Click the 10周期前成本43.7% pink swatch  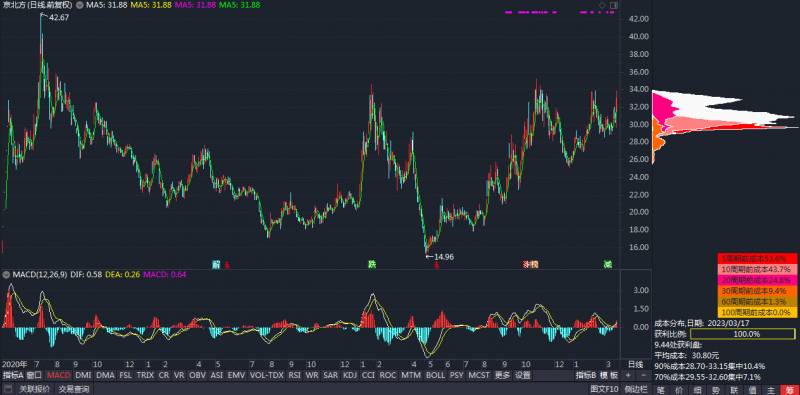tap(758, 269)
